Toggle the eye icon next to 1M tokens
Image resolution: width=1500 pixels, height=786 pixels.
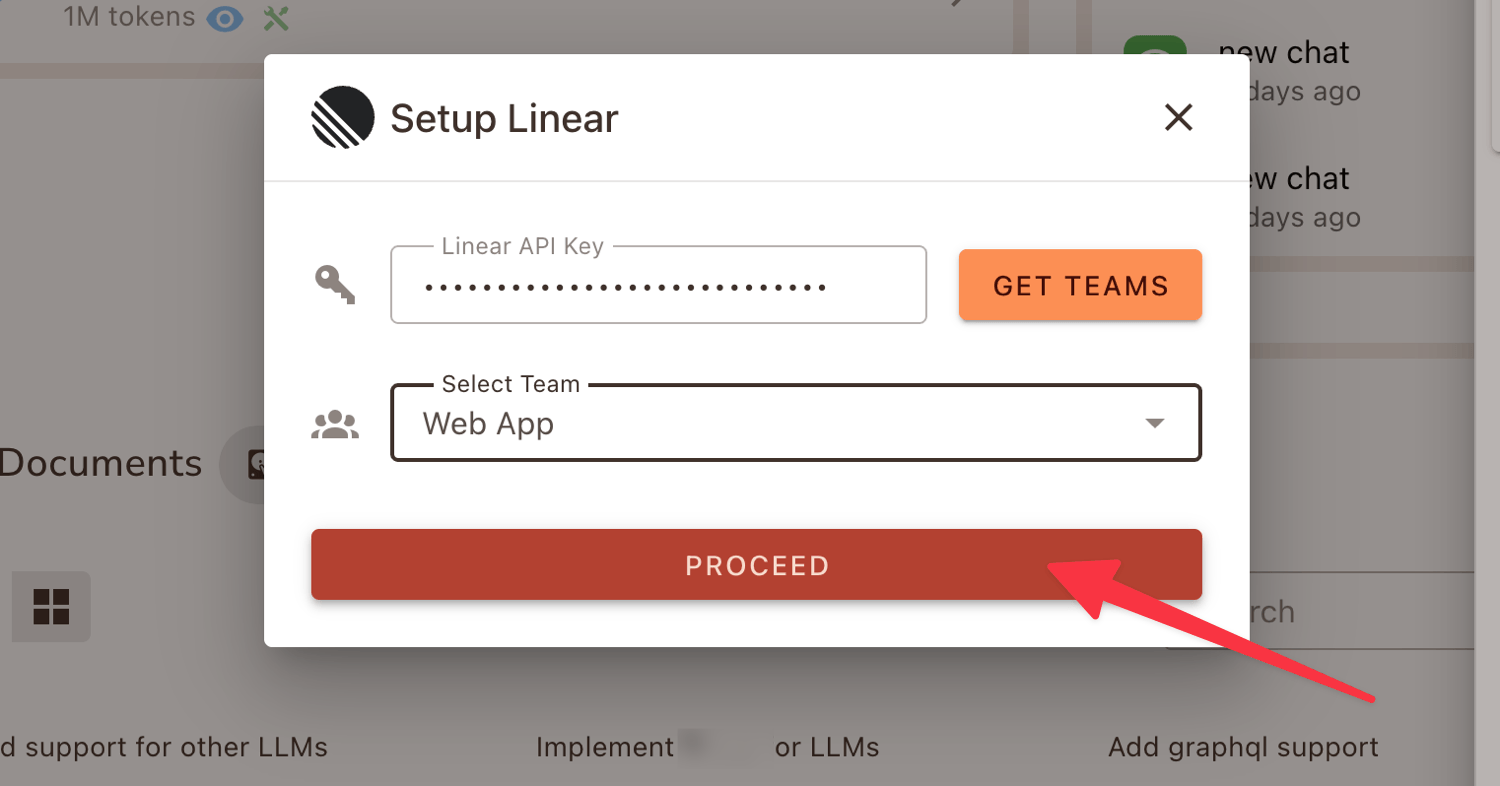(225, 18)
